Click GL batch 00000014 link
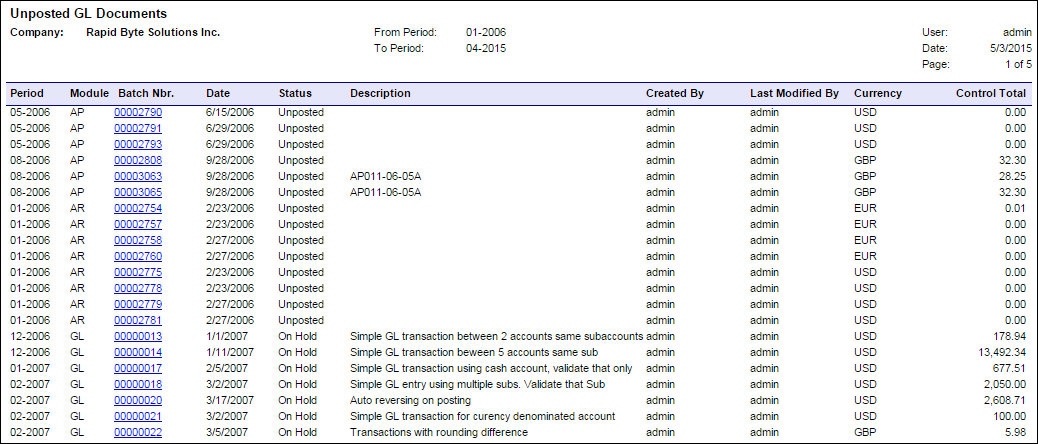The height and width of the screenshot is (444, 1038). click(x=138, y=353)
